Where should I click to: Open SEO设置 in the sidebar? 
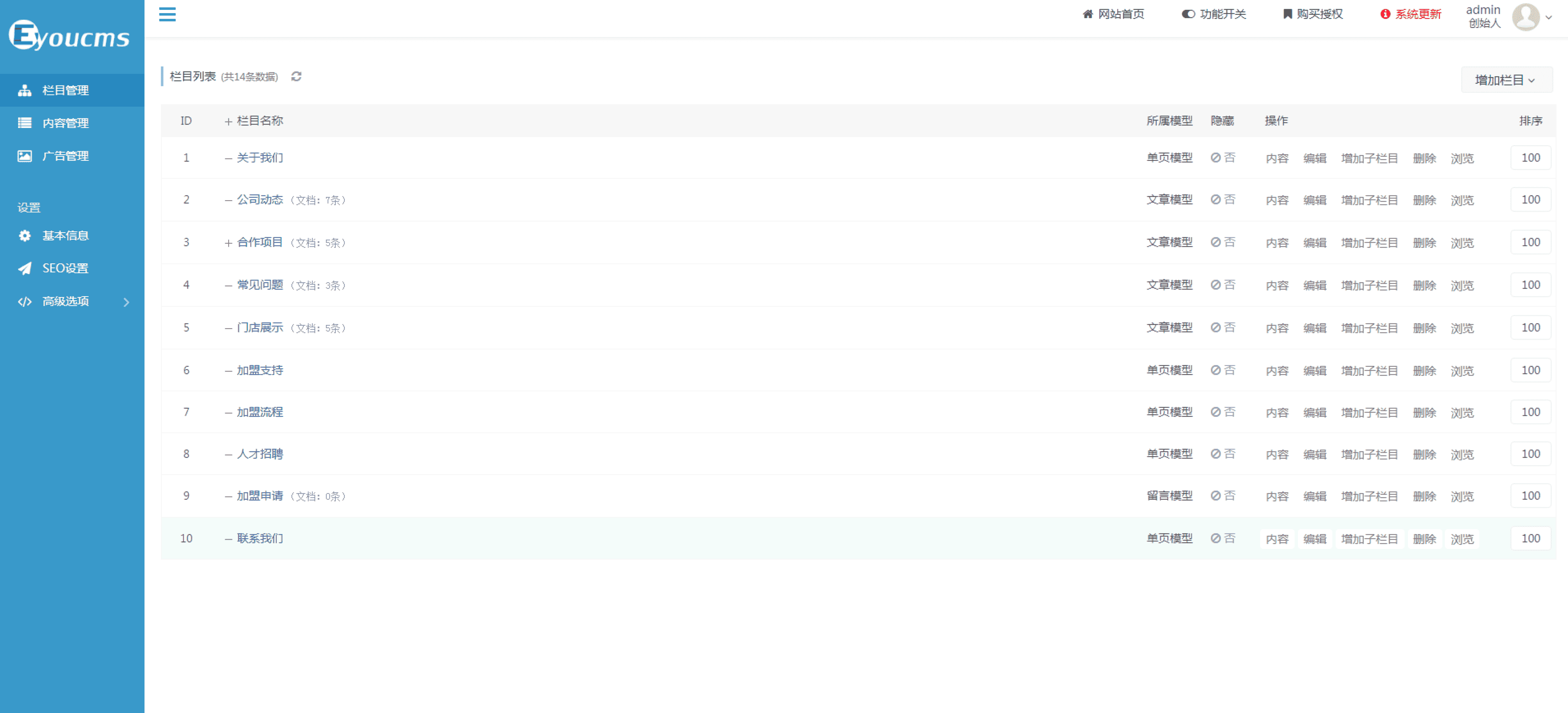[x=72, y=268]
